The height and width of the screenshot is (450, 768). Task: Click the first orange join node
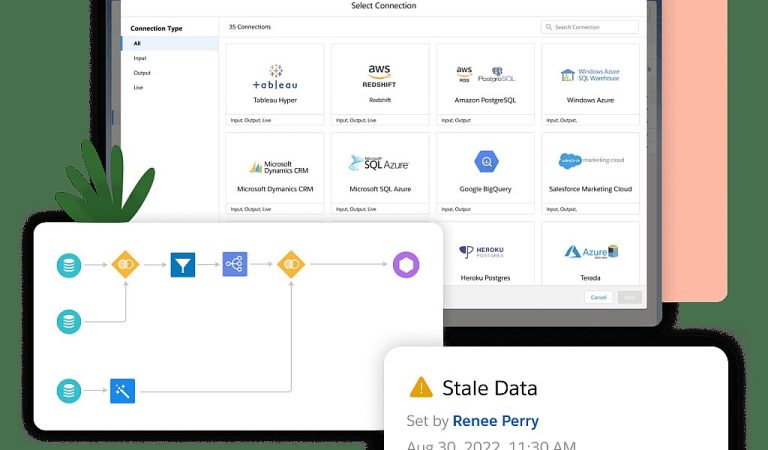pos(125,264)
